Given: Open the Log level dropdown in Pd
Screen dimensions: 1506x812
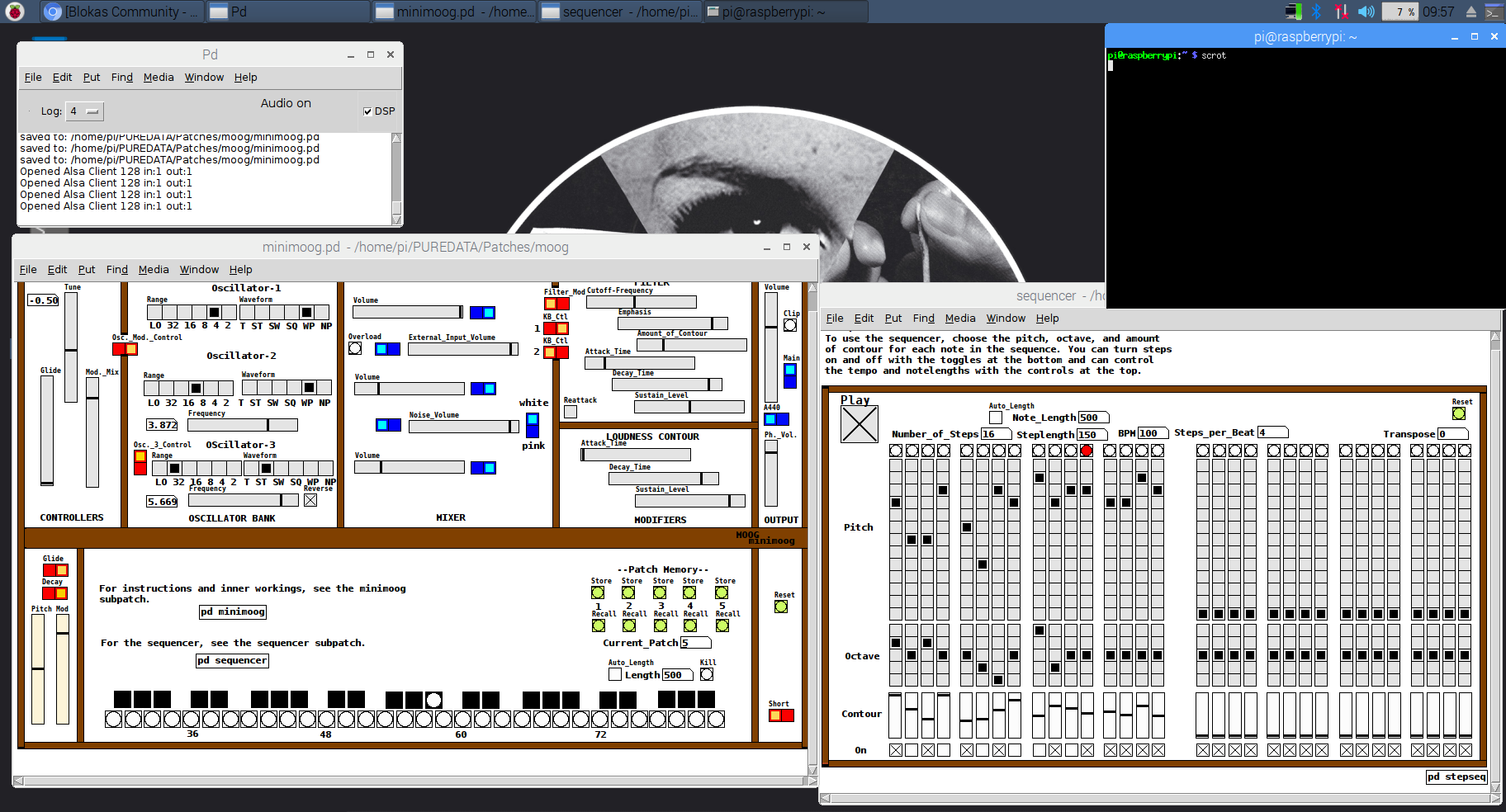Looking at the screenshot, I should pos(85,111).
